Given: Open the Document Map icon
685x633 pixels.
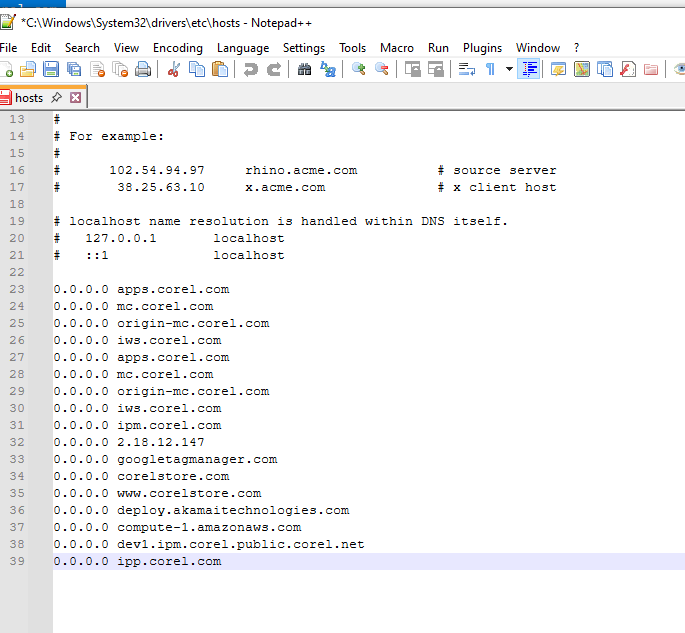Looking at the screenshot, I should pyautogui.click(x=581, y=69).
